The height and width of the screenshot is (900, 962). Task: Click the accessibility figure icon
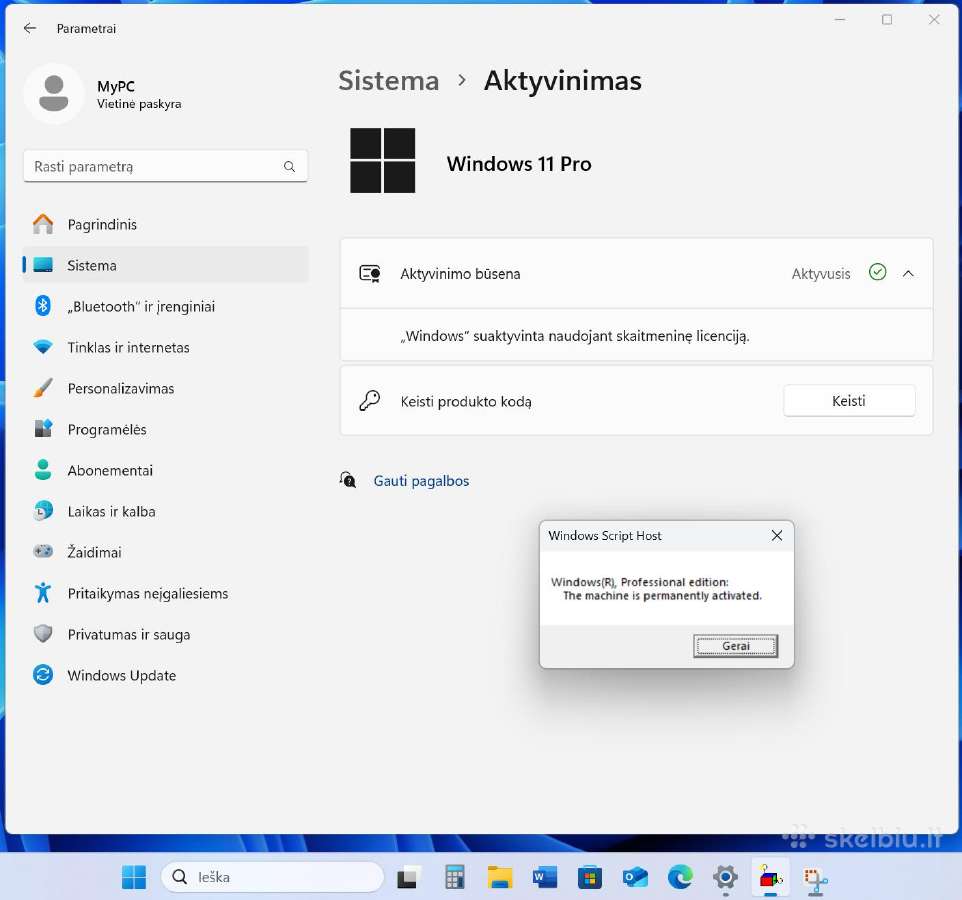pos(43,593)
